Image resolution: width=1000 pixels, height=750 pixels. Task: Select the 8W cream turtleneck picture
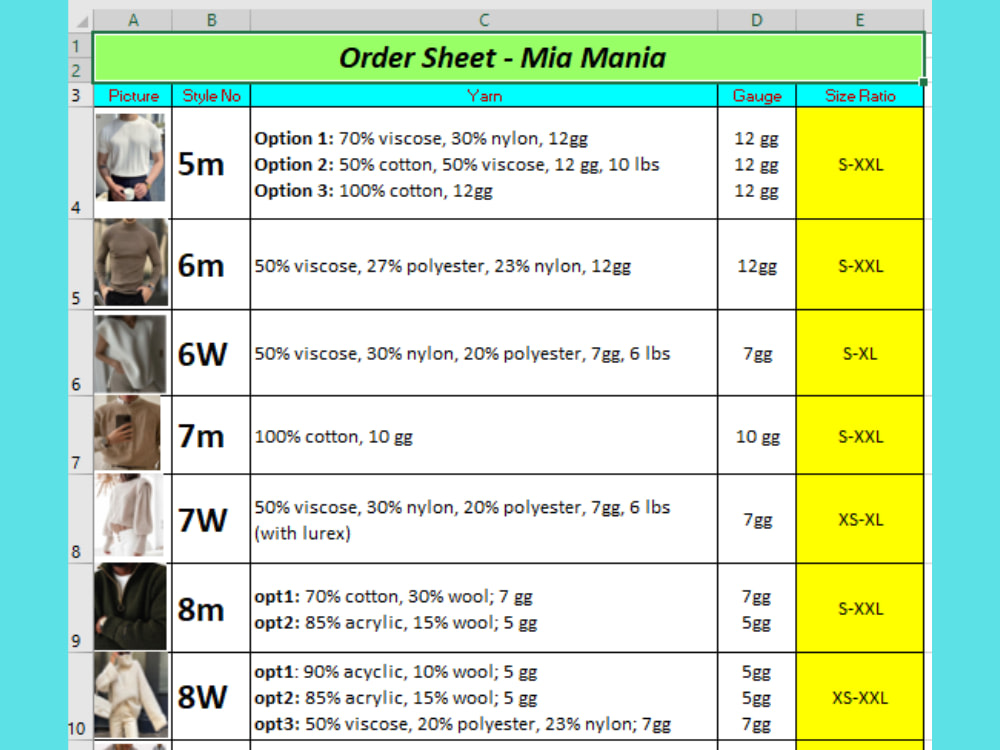[x=131, y=695]
